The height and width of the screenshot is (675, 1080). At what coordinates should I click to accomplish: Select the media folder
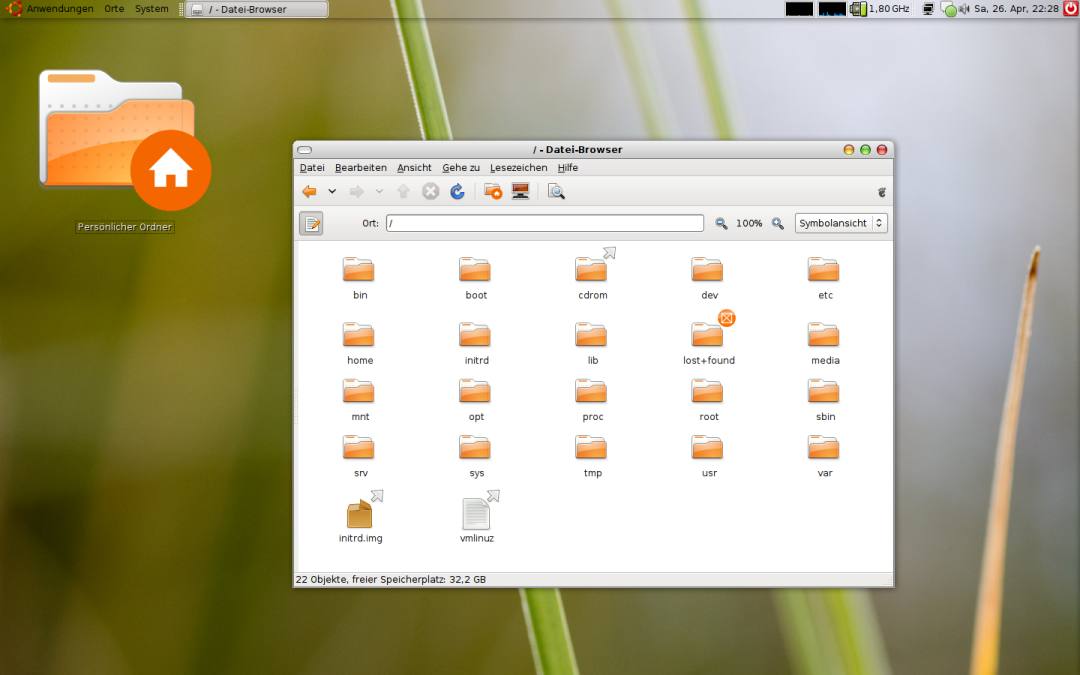(824, 342)
